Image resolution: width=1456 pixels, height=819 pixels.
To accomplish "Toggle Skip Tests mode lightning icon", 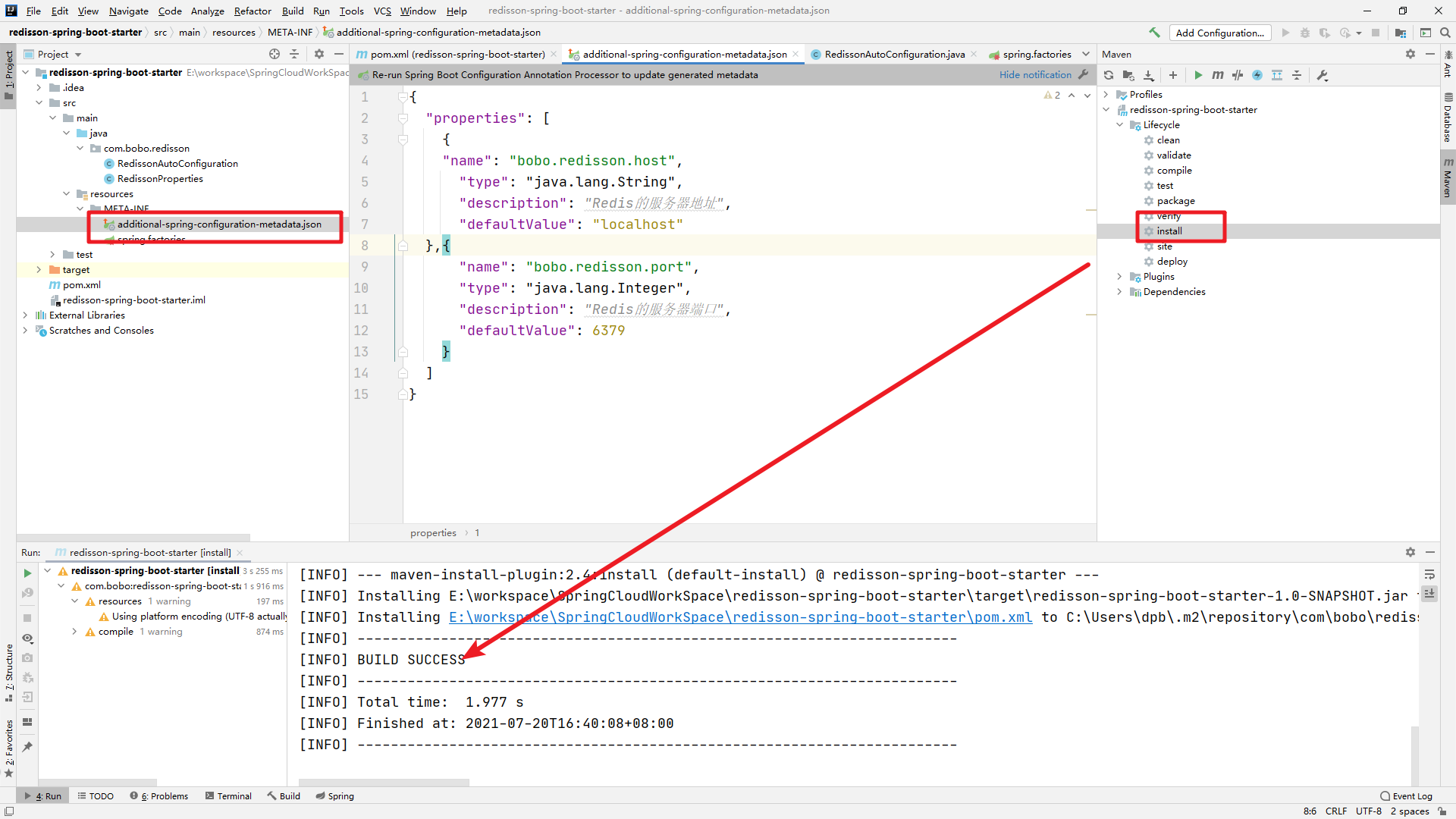I will [1257, 75].
